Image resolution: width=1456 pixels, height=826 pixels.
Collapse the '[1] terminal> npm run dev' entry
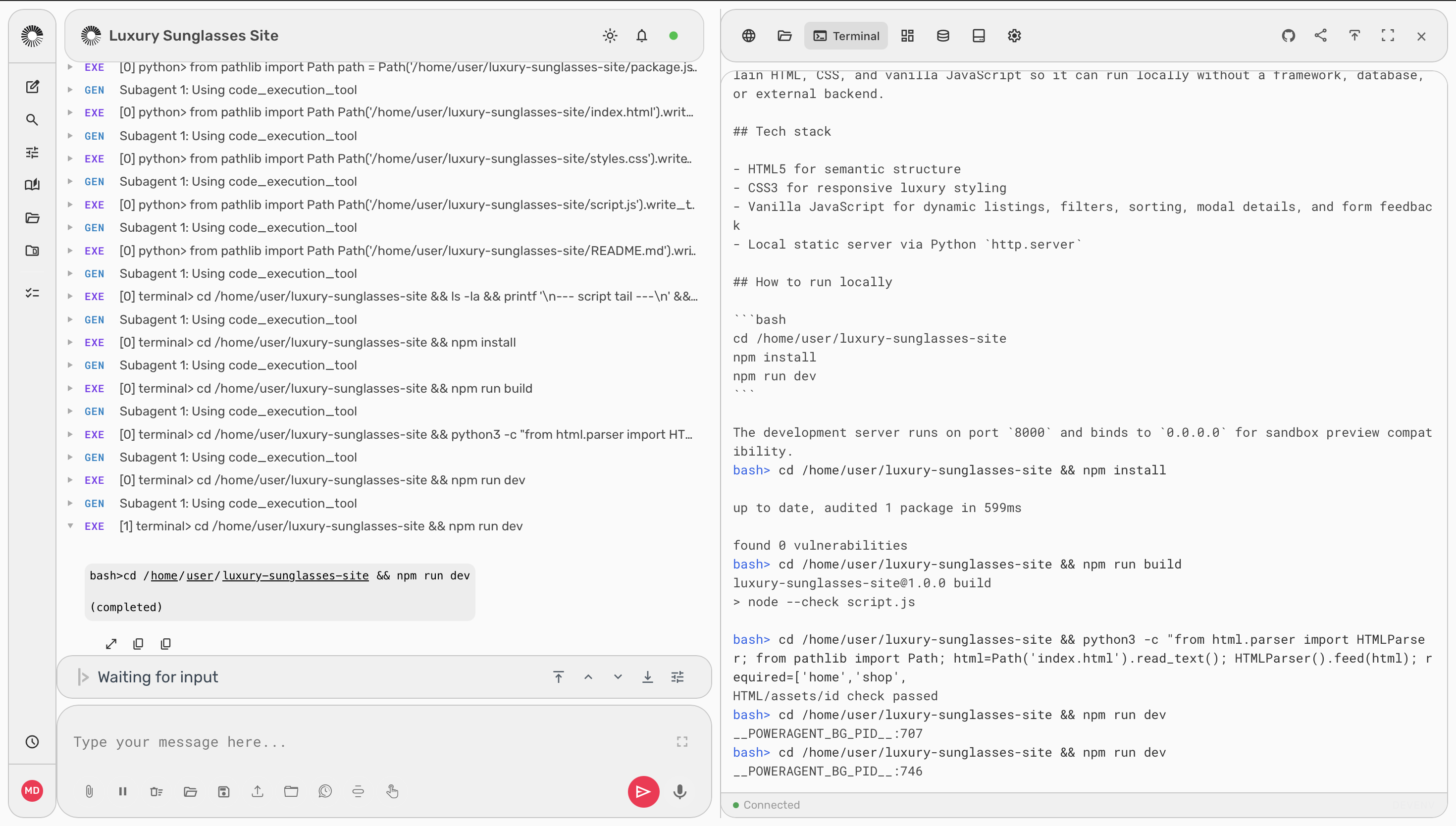pos(70,526)
